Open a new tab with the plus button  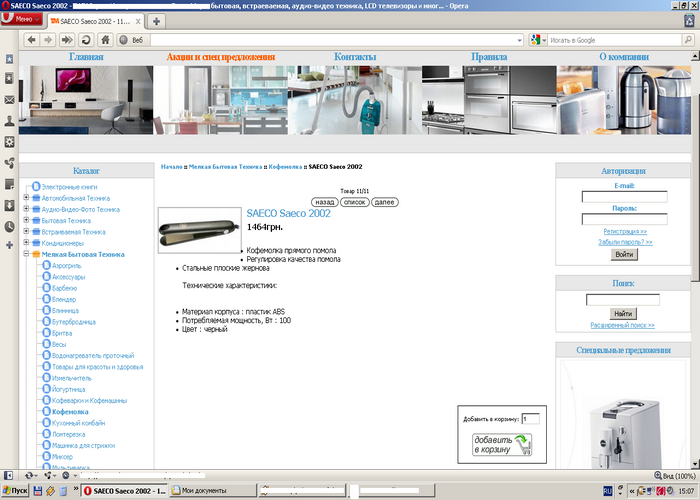coord(156,21)
